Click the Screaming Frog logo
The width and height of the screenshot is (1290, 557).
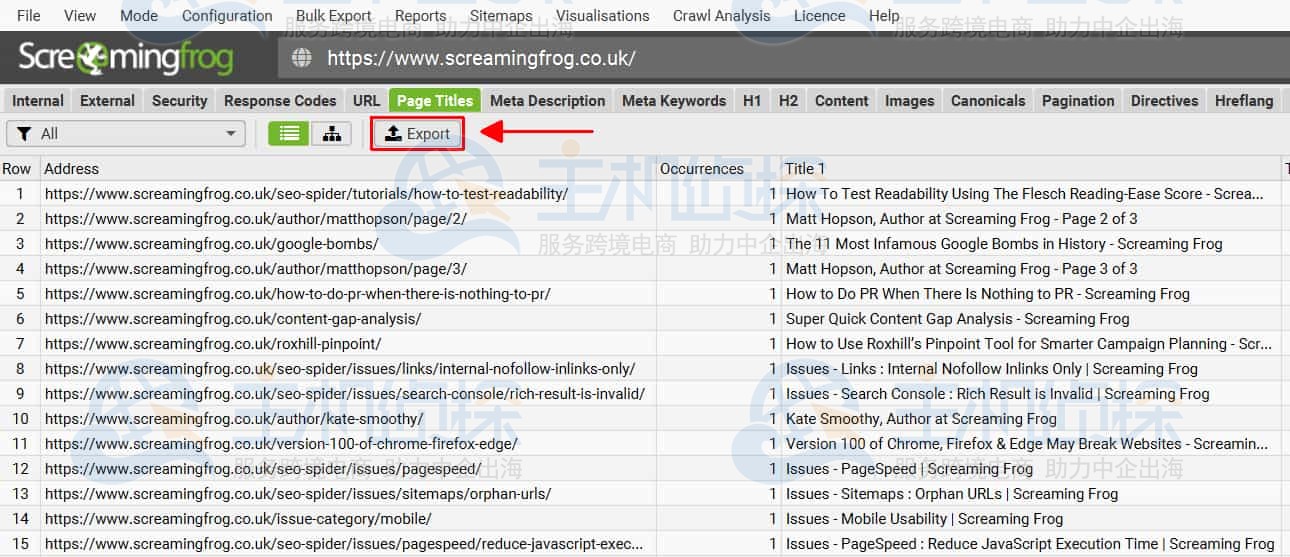click(126, 58)
